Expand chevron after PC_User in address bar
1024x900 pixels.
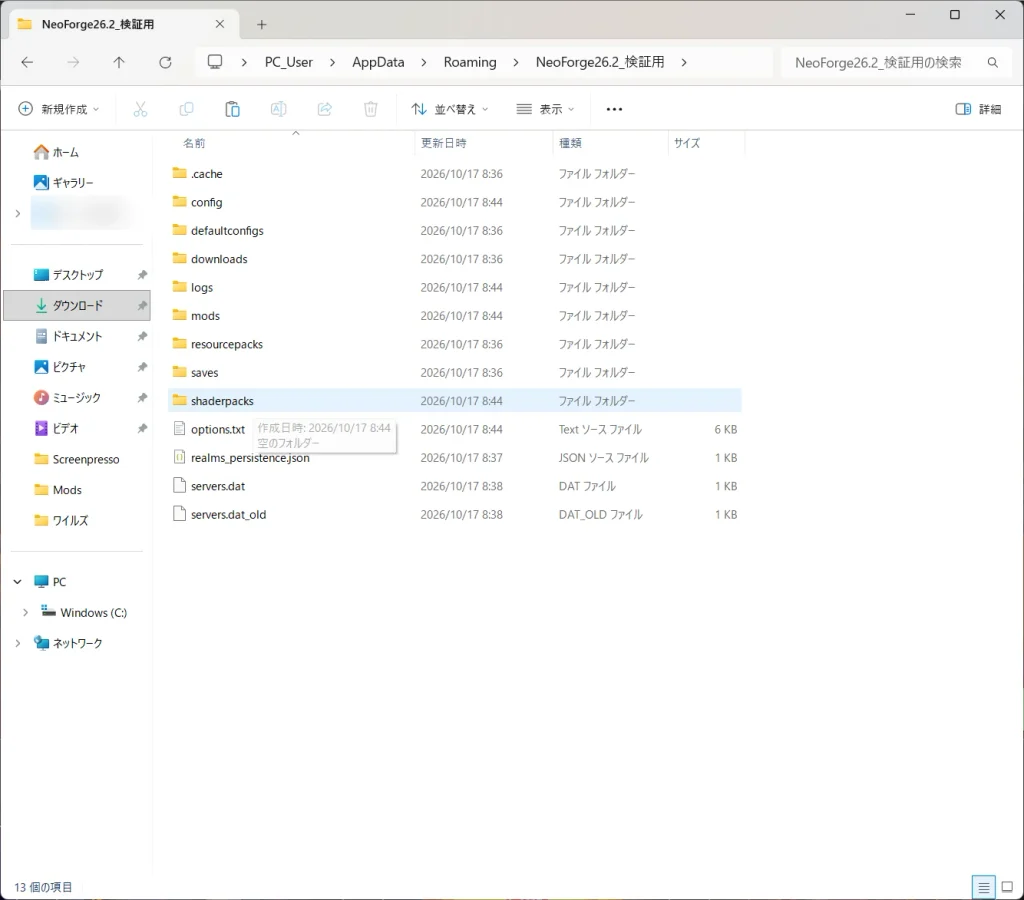(332, 62)
